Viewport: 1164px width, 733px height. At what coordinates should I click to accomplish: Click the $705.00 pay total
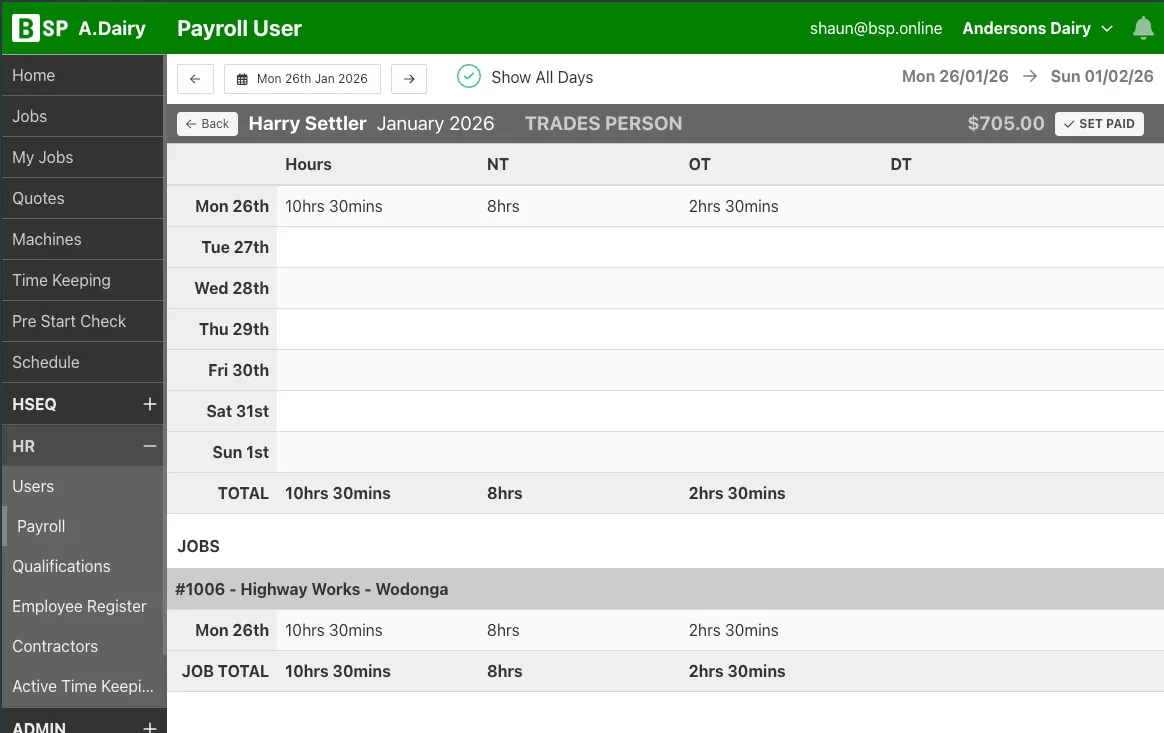pyautogui.click(x=1005, y=123)
